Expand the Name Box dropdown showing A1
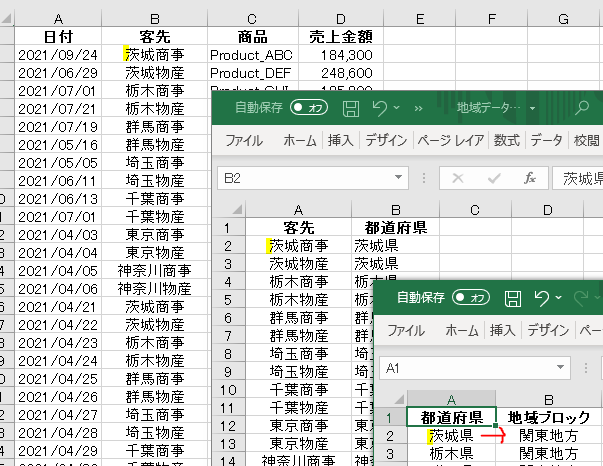The height and width of the screenshot is (466, 603). pyautogui.click(x=561, y=368)
